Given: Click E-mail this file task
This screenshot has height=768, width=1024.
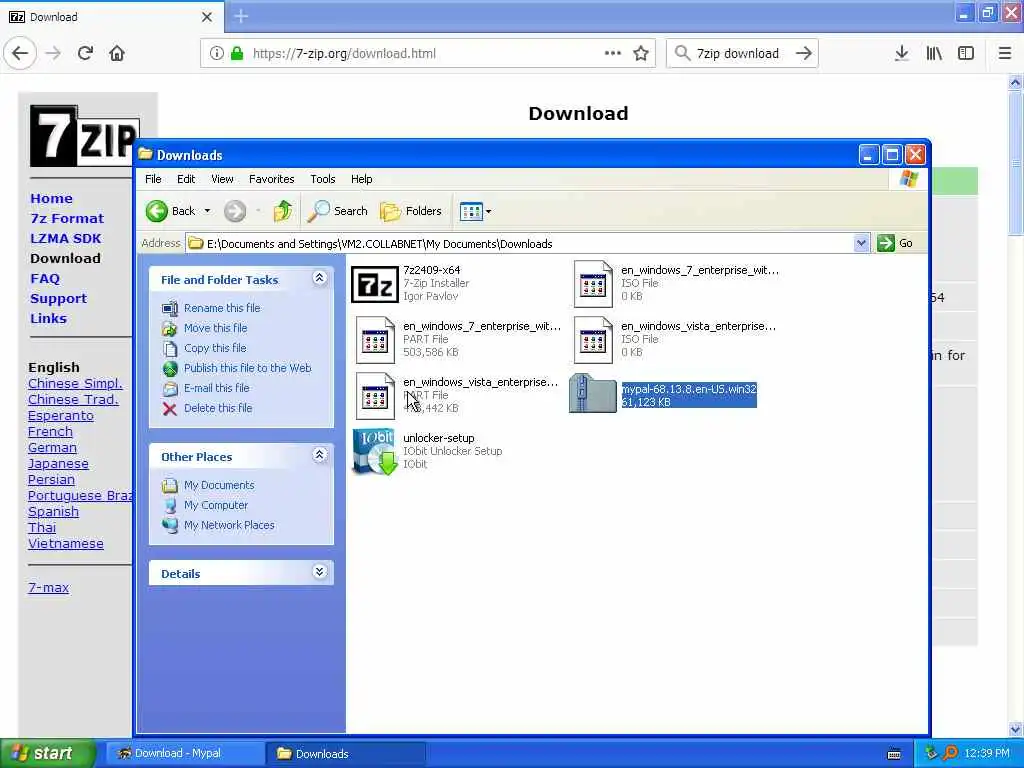Looking at the screenshot, I should point(217,388).
